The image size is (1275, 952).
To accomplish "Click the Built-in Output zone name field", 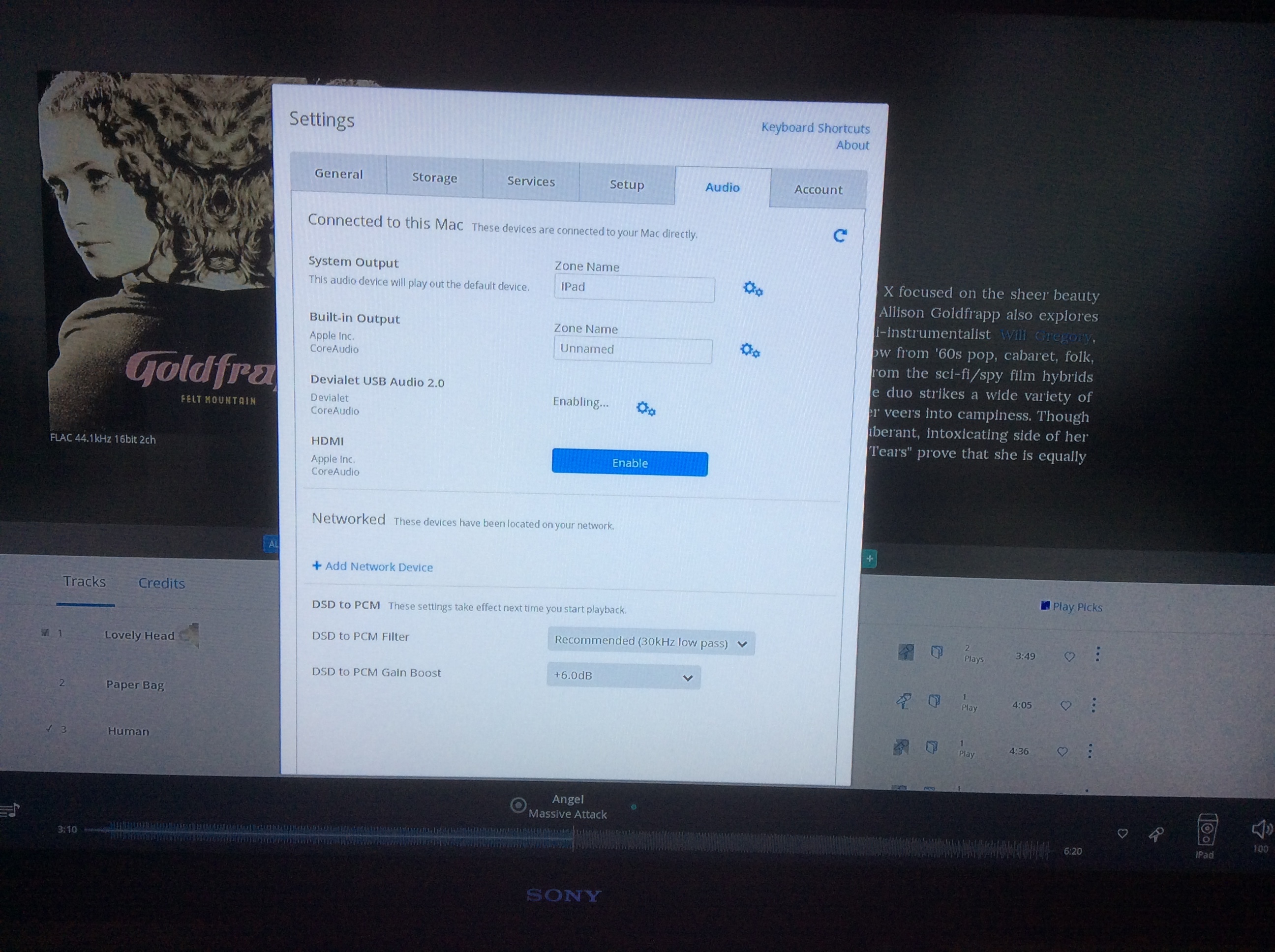I will (633, 350).
